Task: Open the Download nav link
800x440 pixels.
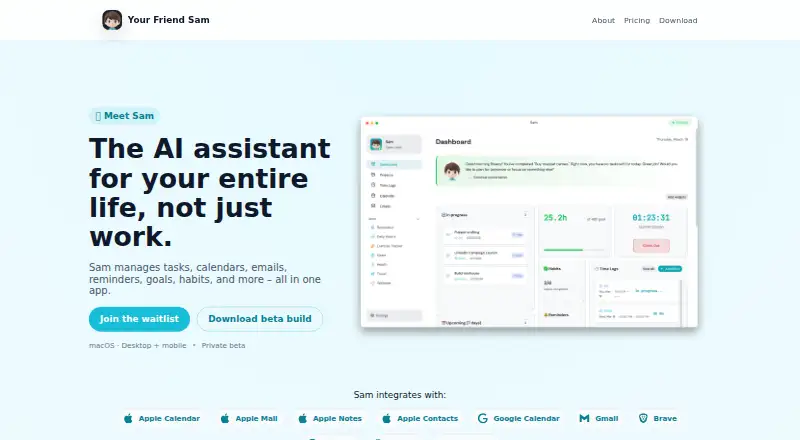Action: (x=678, y=20)
